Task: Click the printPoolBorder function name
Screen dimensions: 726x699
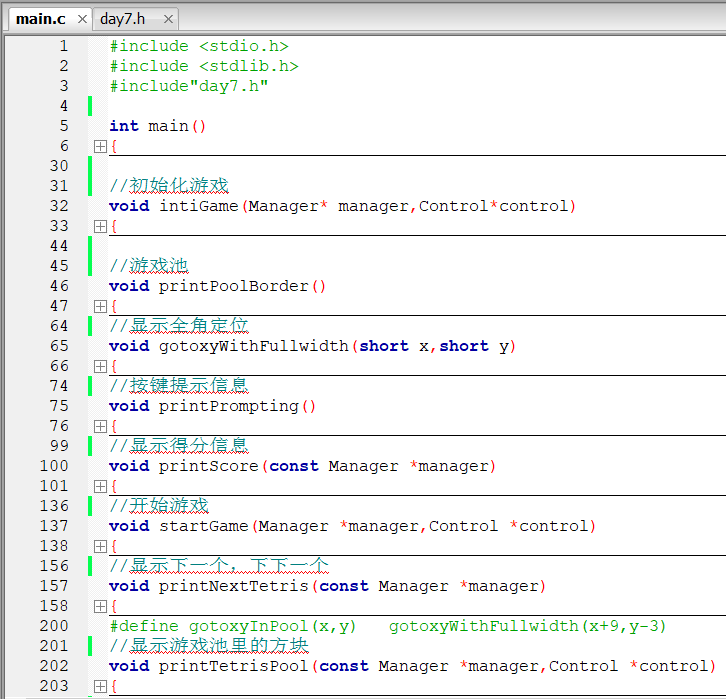Action: [x=234, y=286]
